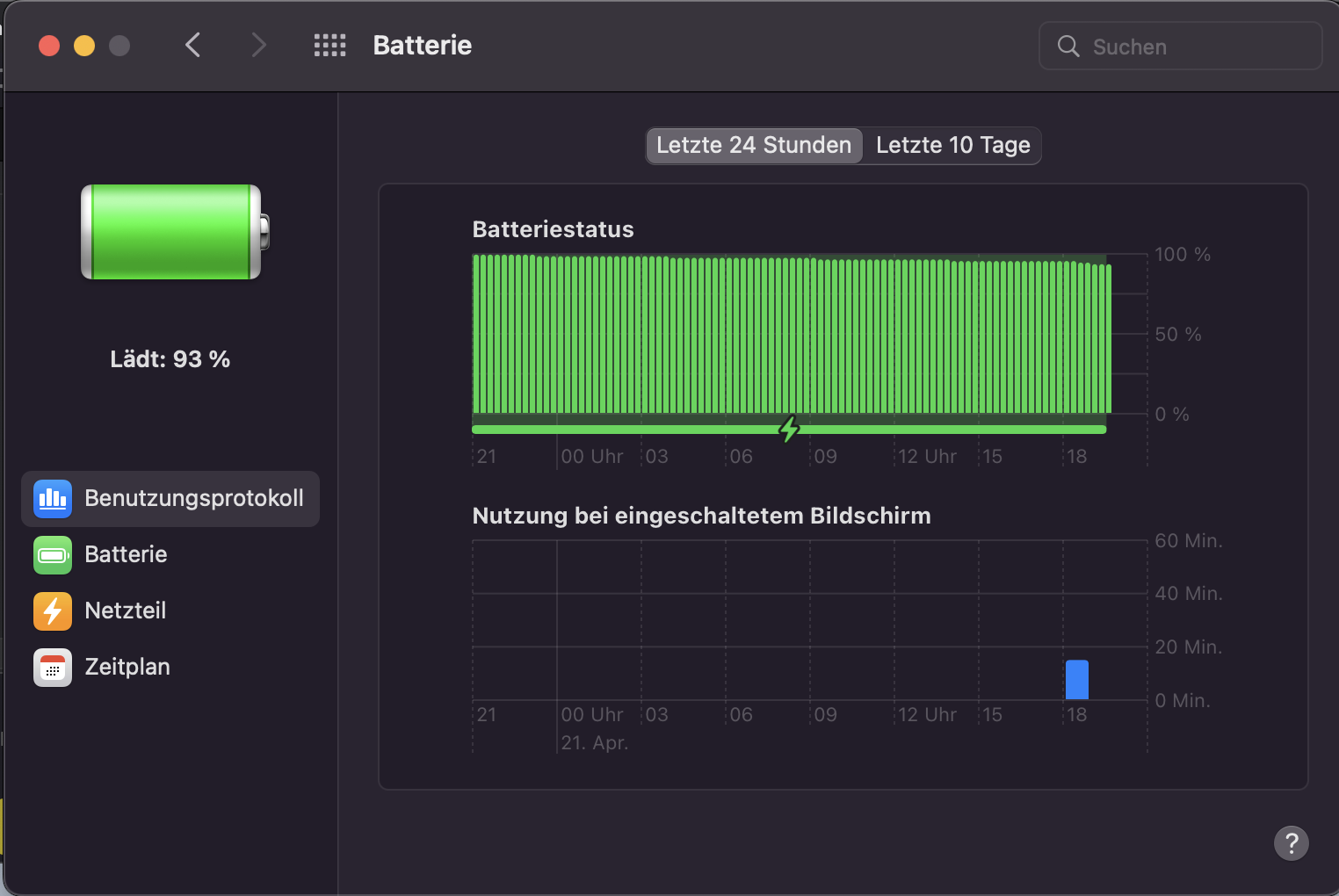
Task: Click the charging lightning bolt marker
Action: [789, 429]
